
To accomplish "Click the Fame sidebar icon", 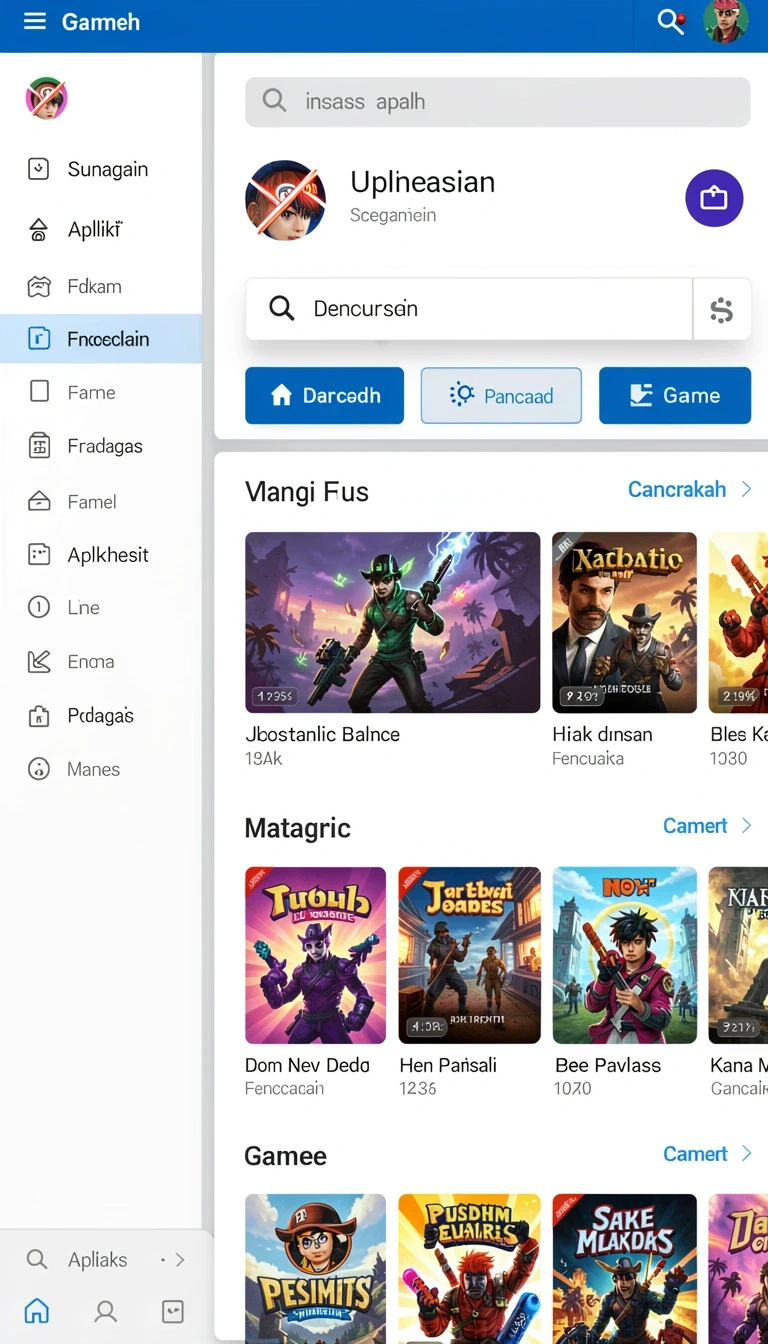I will (39, 392).
